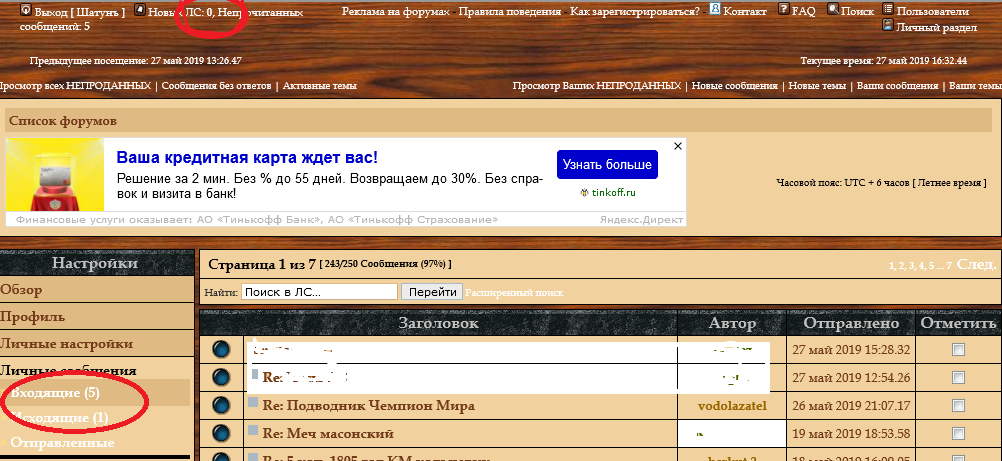
Task: Tick checkbox for 27 май 15:28 message
Action: click(958, 350)
